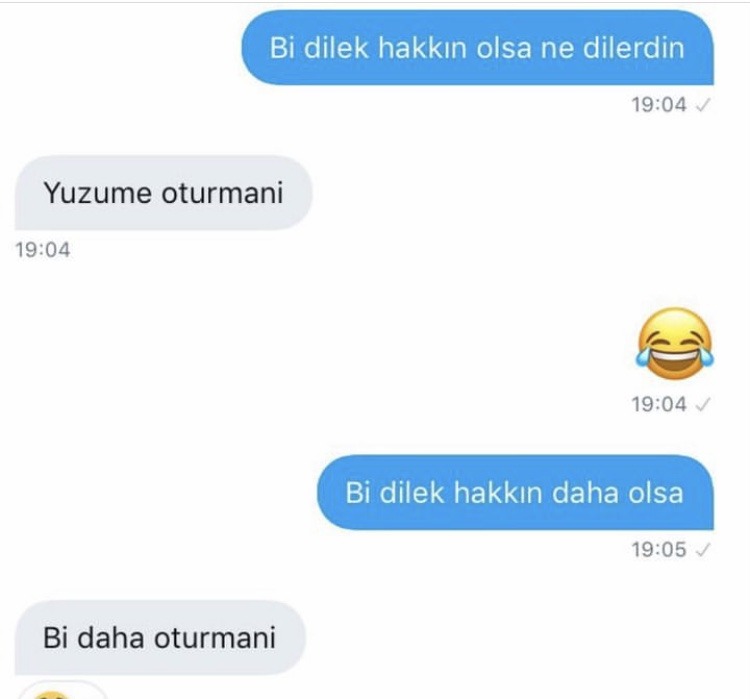750x699 pixels.
Task: Select the 'Bi daha oturmani' received message
Action: click(x=160, y=638)
